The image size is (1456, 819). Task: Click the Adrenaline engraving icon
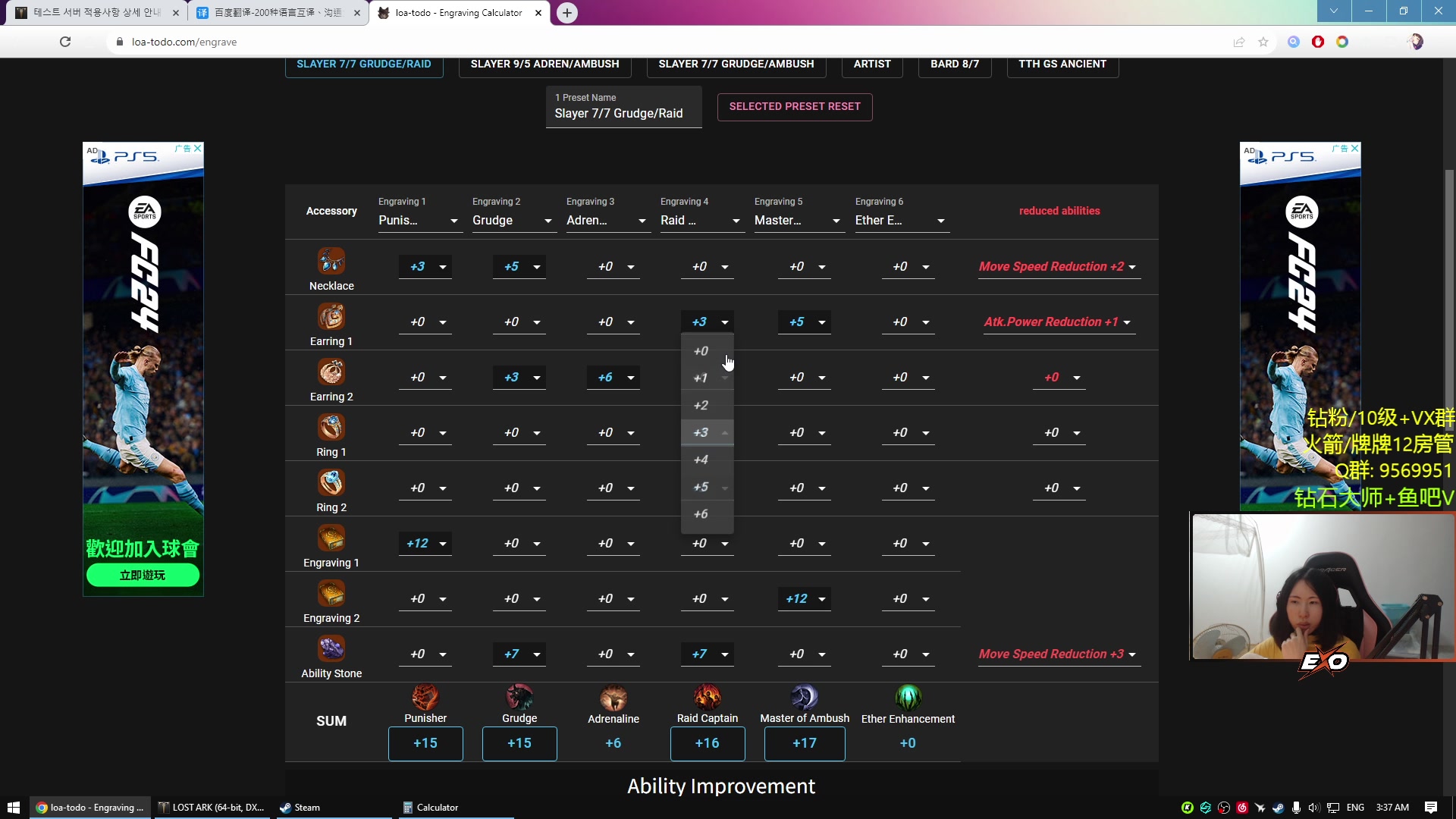click(x=613, y=697)
